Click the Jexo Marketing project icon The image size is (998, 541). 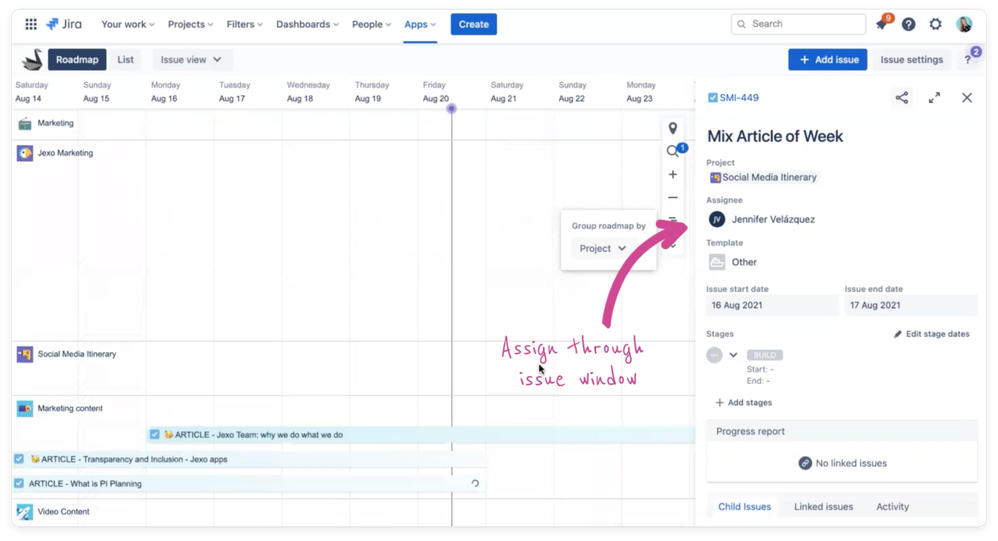click(x=25, y=153)
